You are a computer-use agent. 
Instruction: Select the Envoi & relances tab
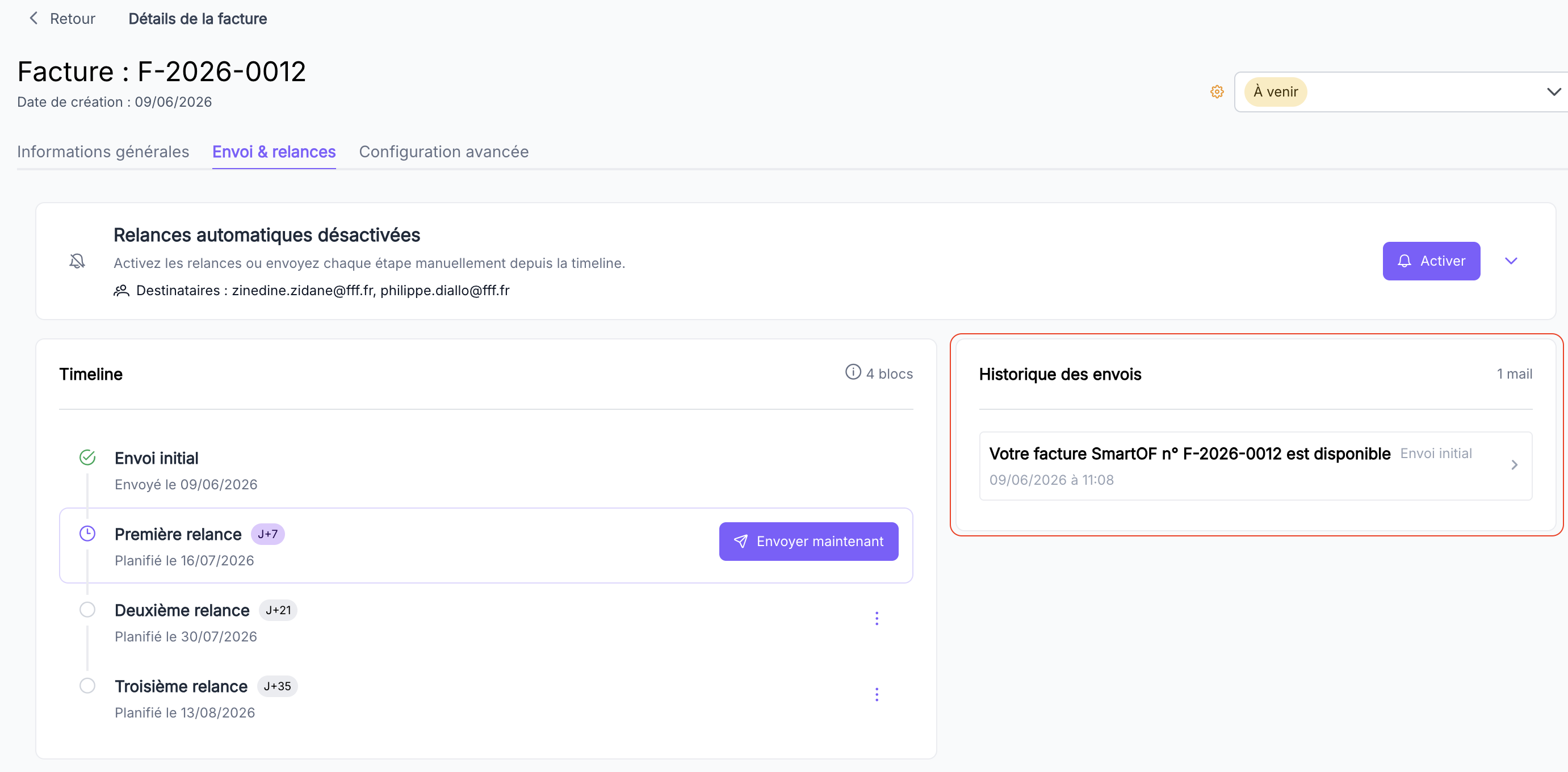[274, 152]
